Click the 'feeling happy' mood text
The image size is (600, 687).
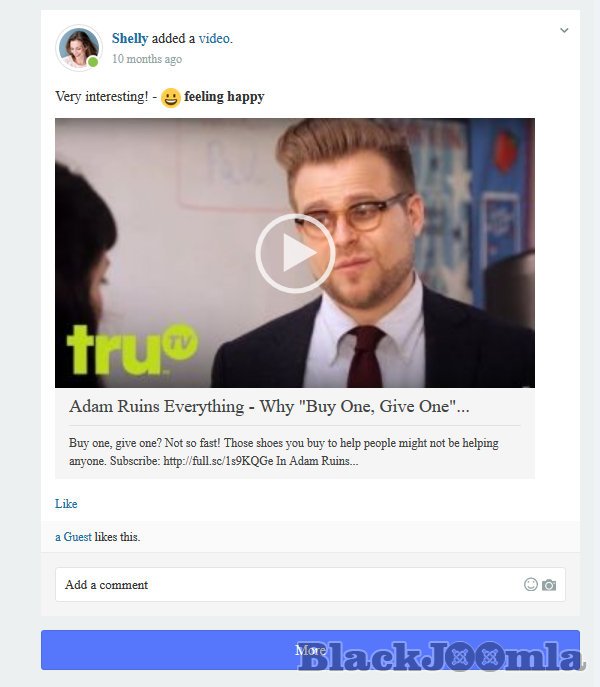[x=224, y=96]
